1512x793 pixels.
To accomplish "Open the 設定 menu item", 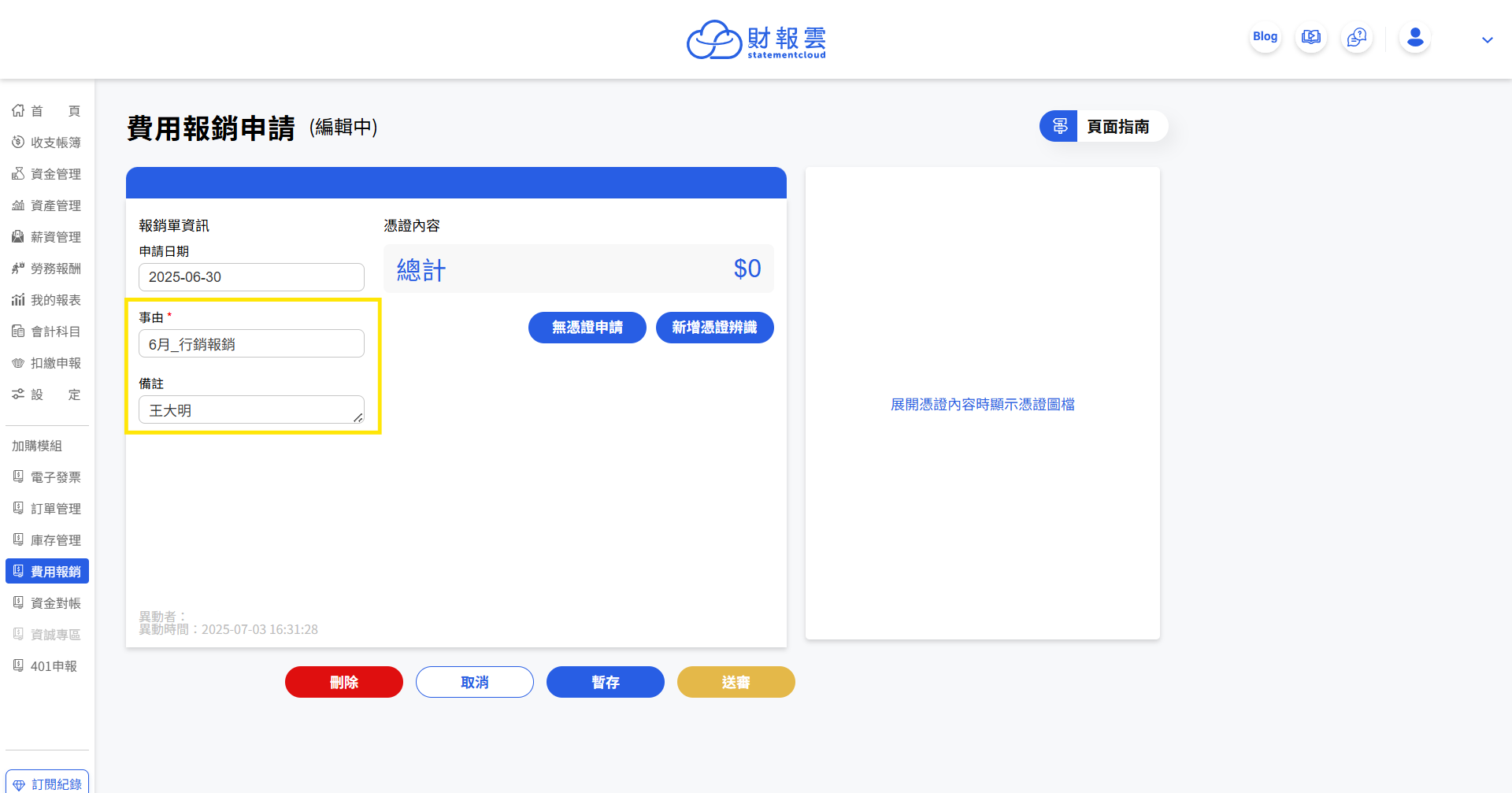I will pos(47,395).
